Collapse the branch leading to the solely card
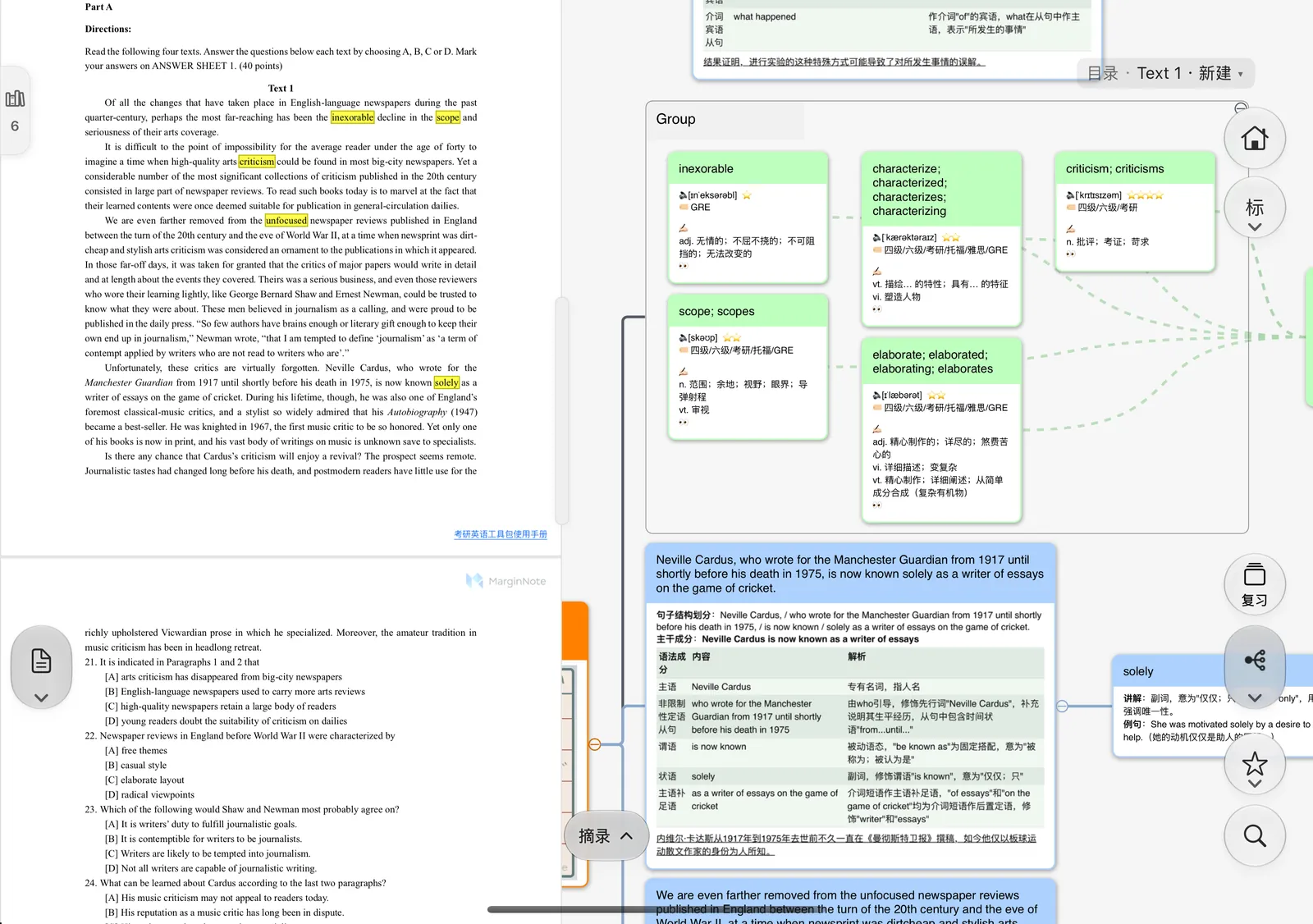 [x=1062, y=706]
